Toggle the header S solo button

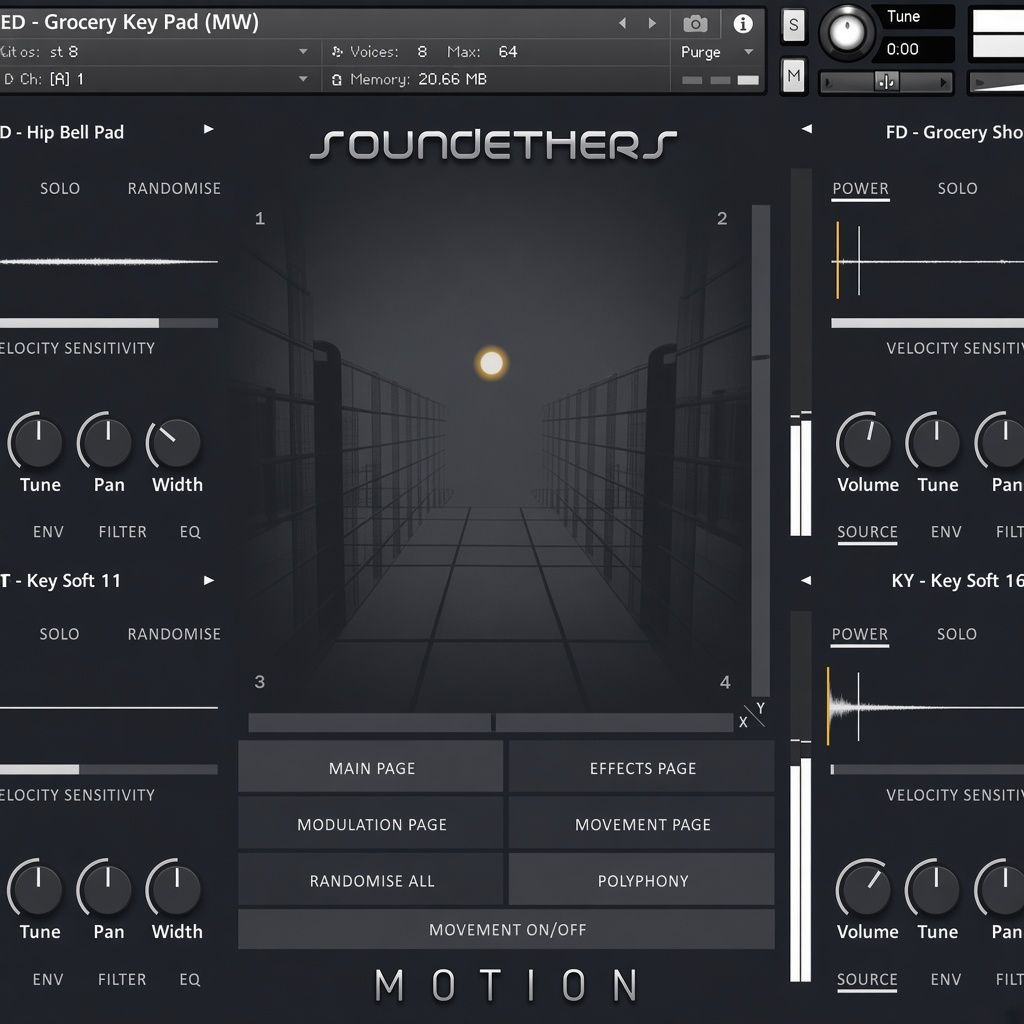pyautogui.click(x=793, y=25)
